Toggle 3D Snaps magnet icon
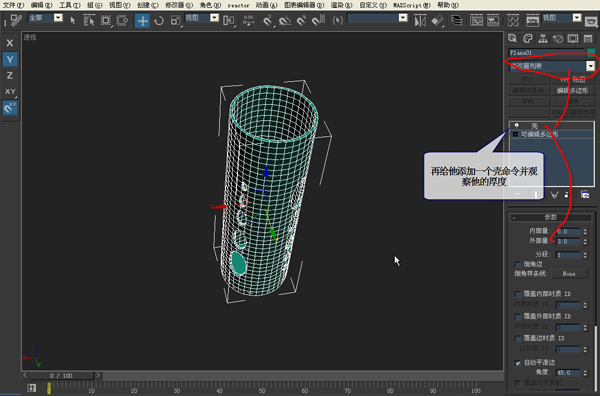The height and width of the screenshot is (396, 600). [268, 20]
